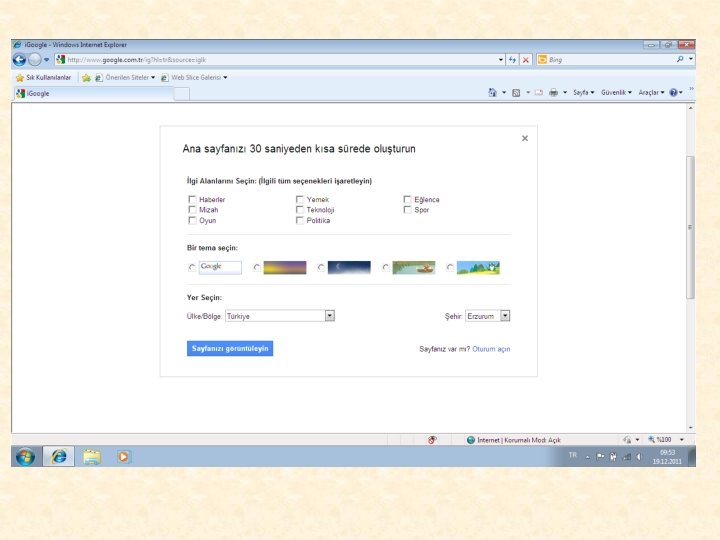Open the Help question mark icon
The width and height of the screenshot is (720, 540).
pos(673,92)
